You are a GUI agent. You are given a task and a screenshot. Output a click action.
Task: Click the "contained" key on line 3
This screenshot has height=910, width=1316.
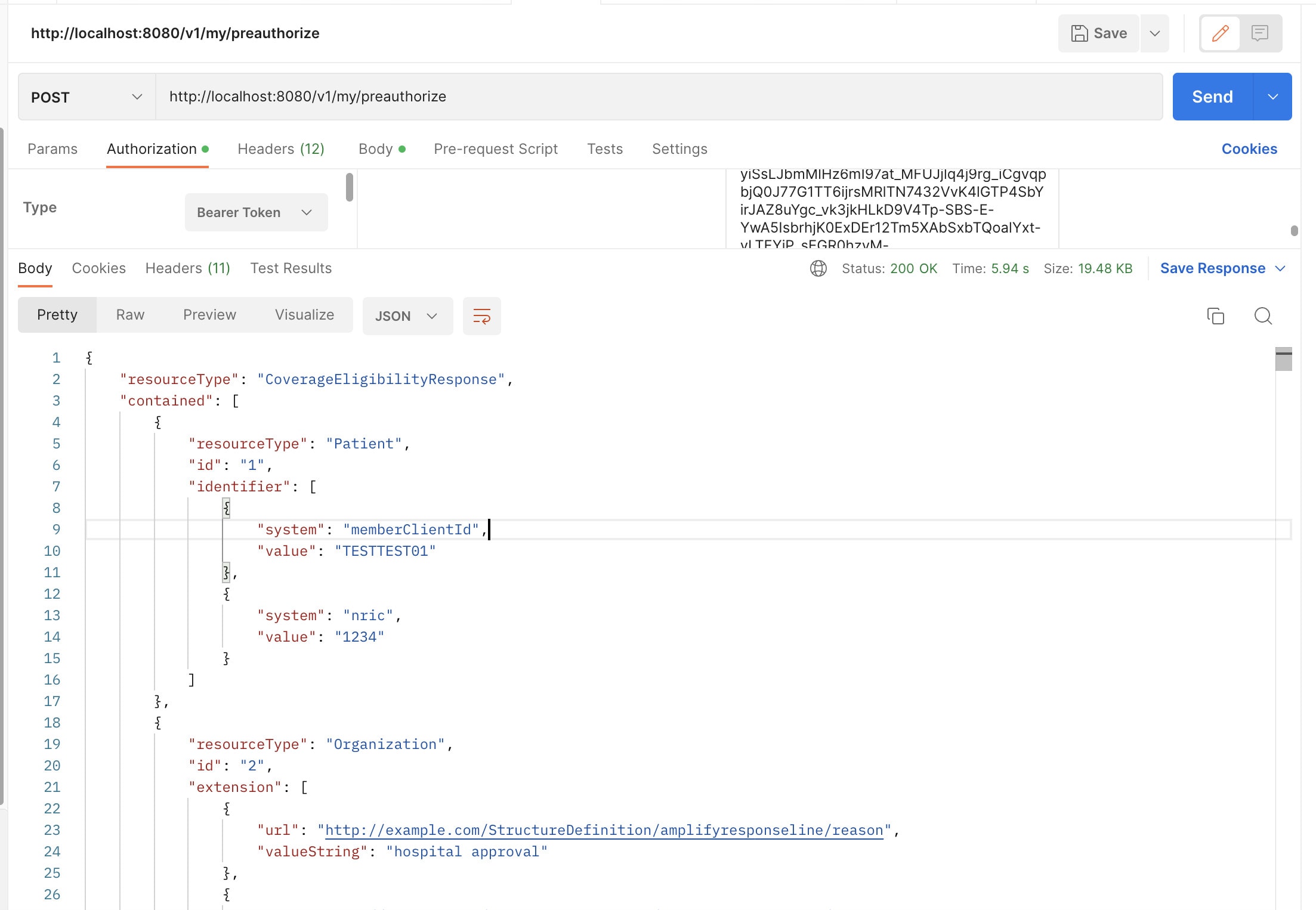point(166,401)
